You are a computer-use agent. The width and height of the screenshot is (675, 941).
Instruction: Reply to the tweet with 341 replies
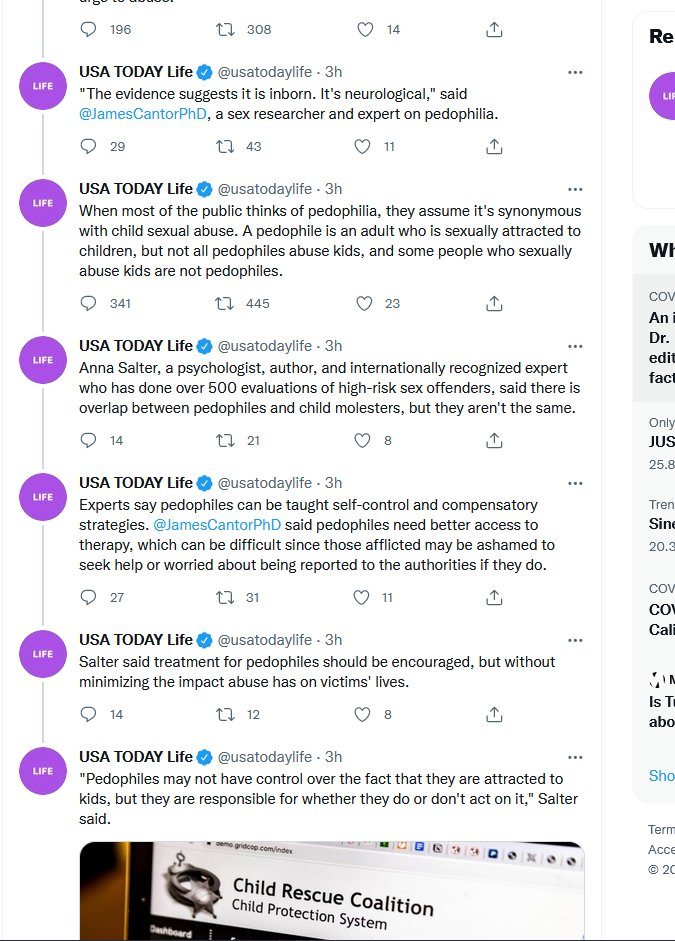pos(89,303)
